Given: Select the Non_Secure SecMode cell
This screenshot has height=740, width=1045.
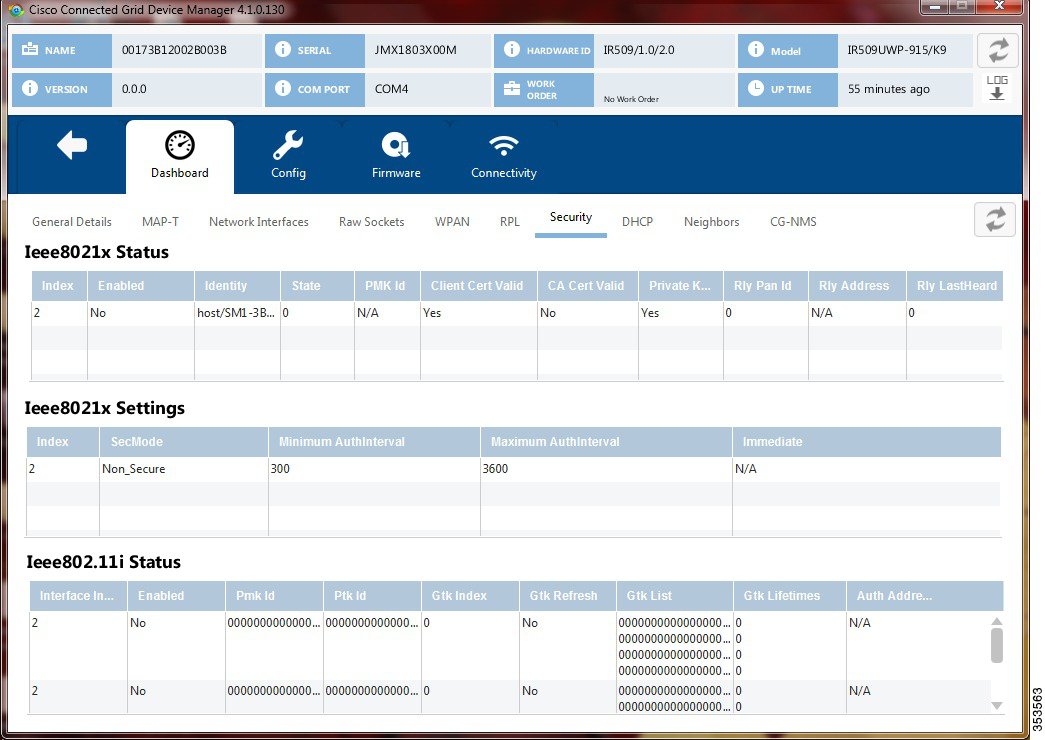Looking at the screenshot, I should (x=184, y=469).
